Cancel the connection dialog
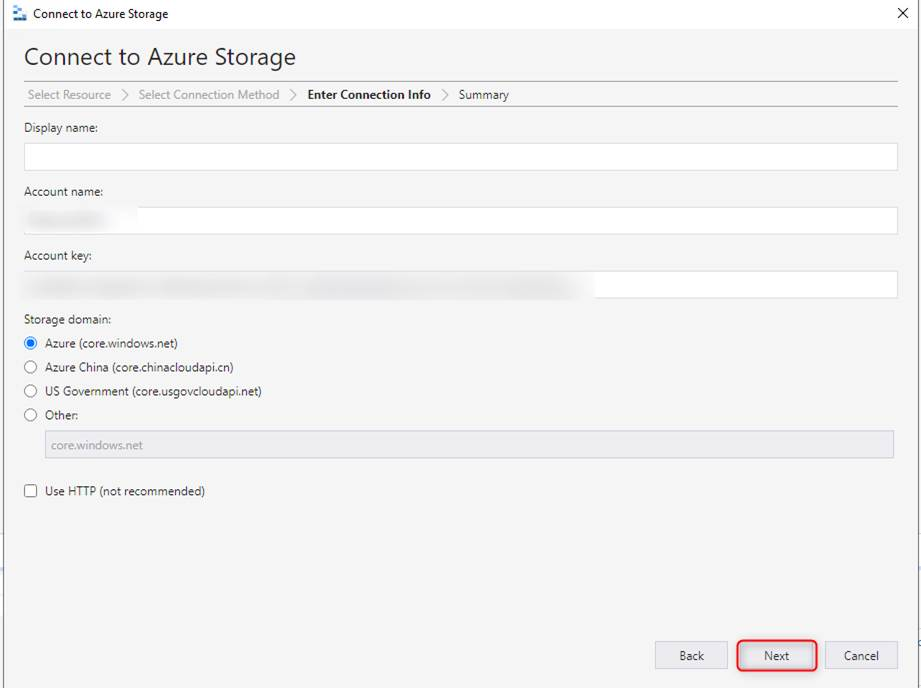 pyautogui.click(x=860, y=656)
